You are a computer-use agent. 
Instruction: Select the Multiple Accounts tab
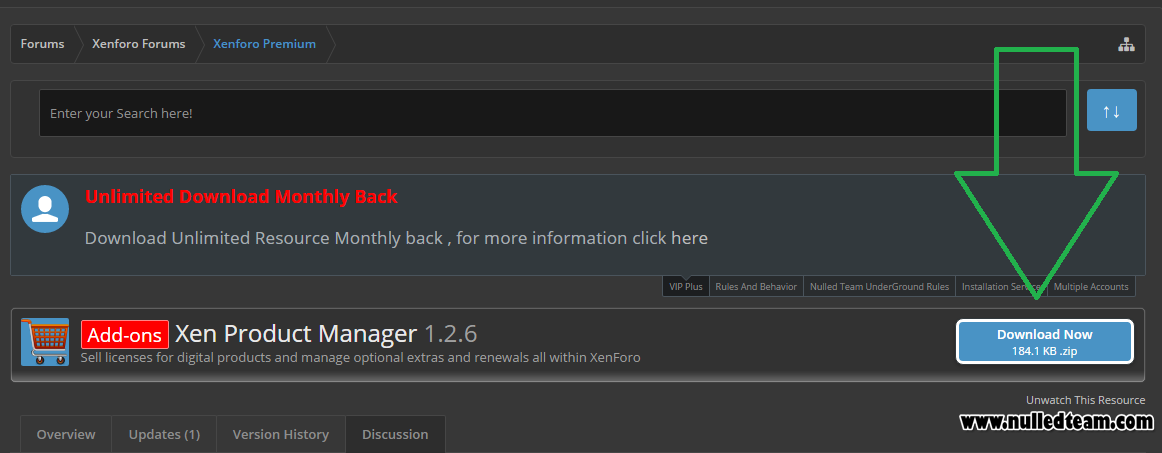point(1091,287)
